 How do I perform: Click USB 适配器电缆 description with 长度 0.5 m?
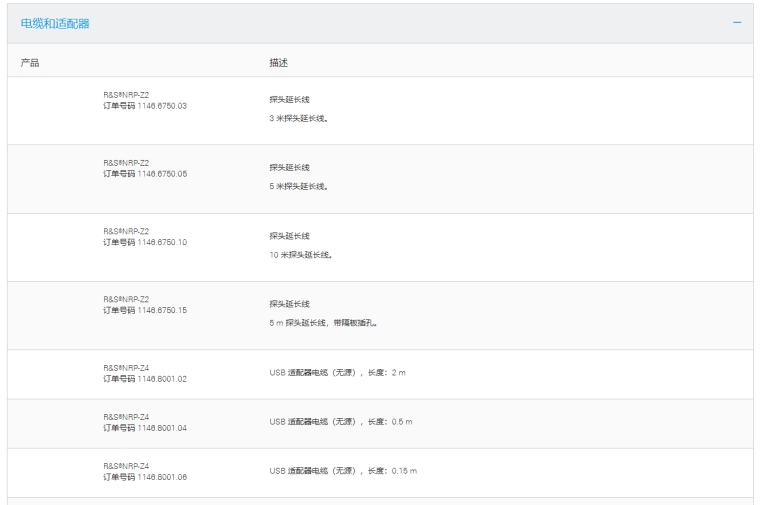click(340, 421)
